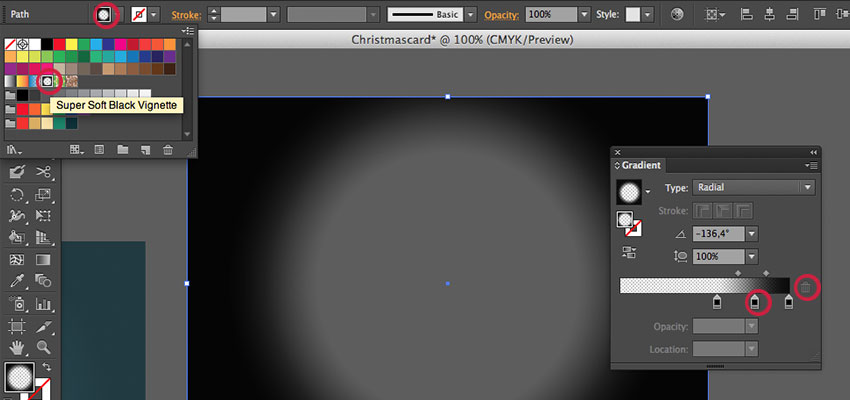850x400 pixels.
Task: Delete swatch in Swatches panel
Action: (x=168, y=150)
